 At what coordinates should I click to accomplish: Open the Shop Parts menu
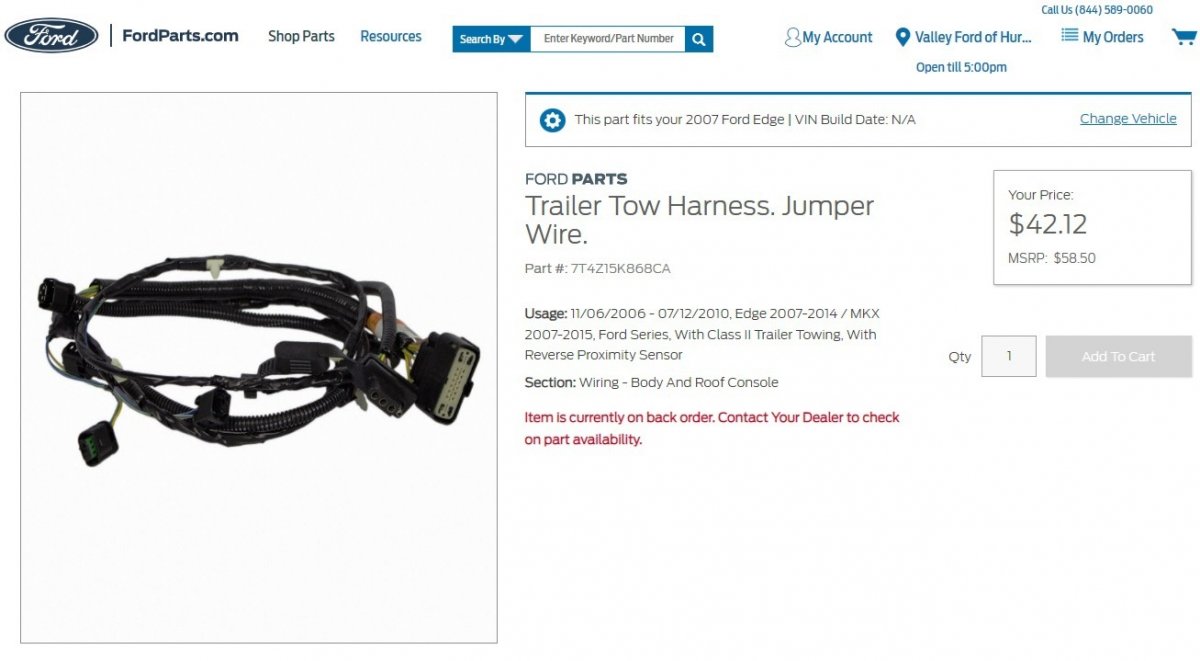301,36
